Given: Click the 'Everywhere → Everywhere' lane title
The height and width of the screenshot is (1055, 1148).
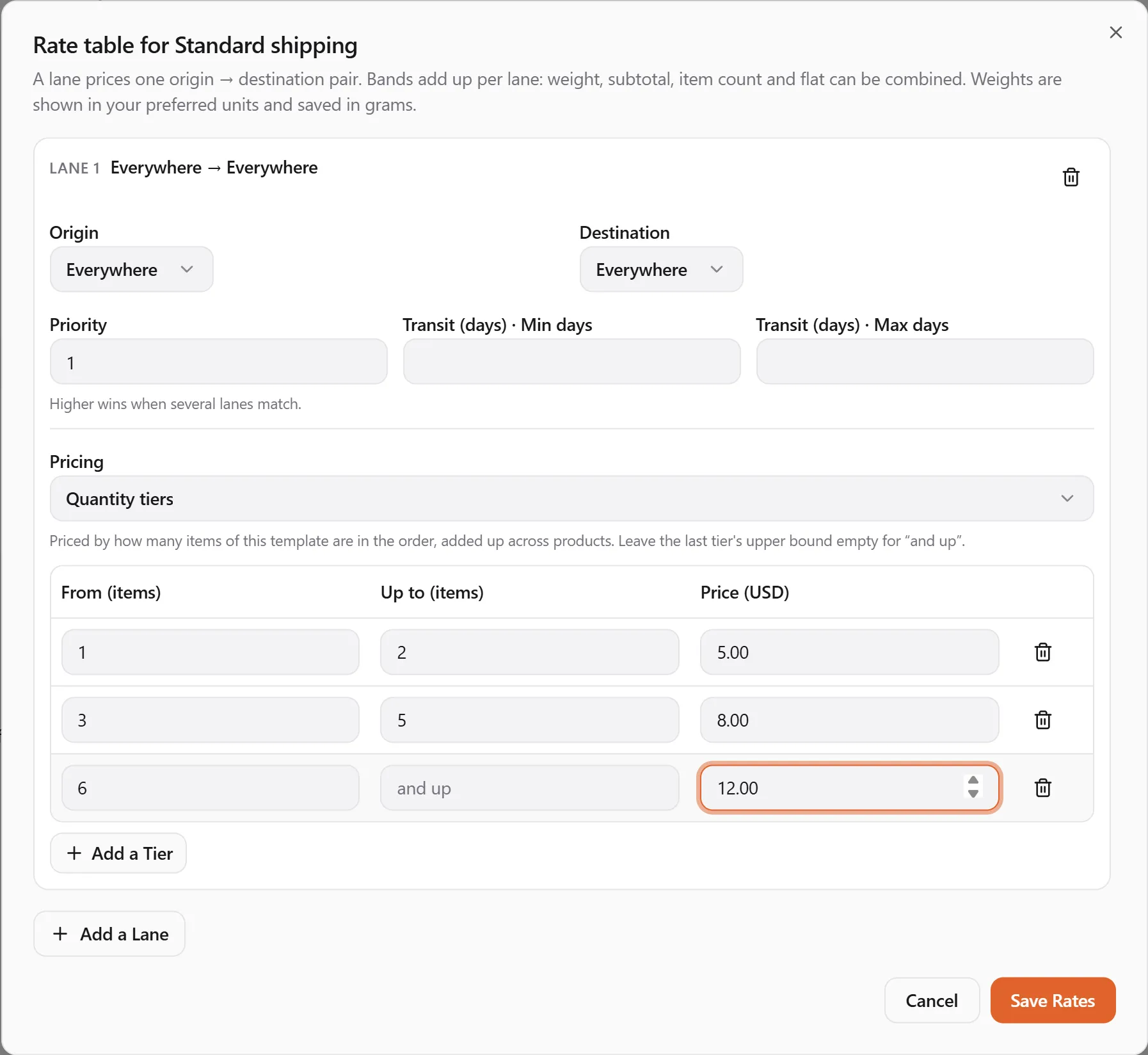Looking at the screenshot, I should pos(214,168).
